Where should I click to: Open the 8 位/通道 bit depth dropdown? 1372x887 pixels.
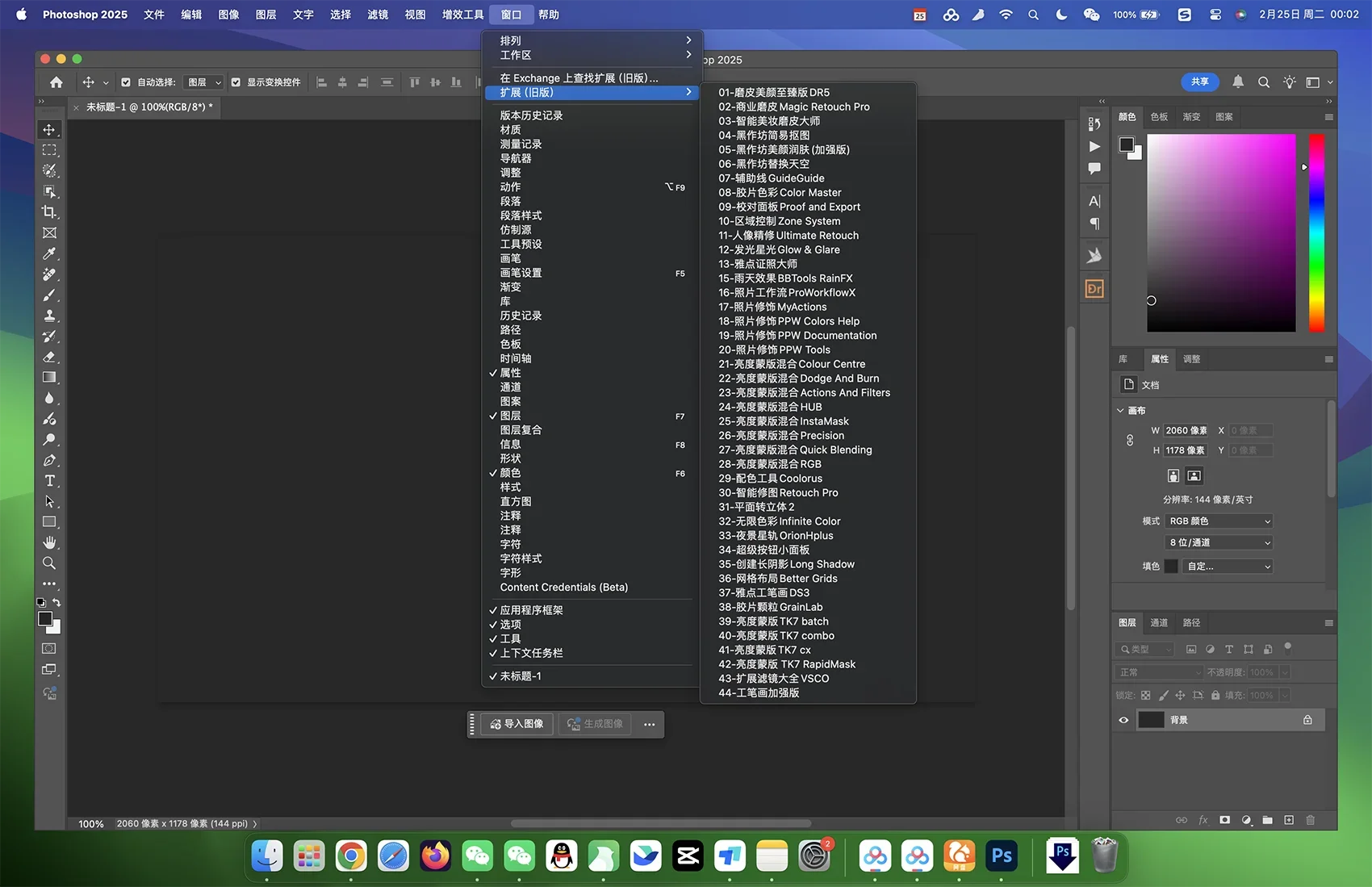tap(1219, 542)
